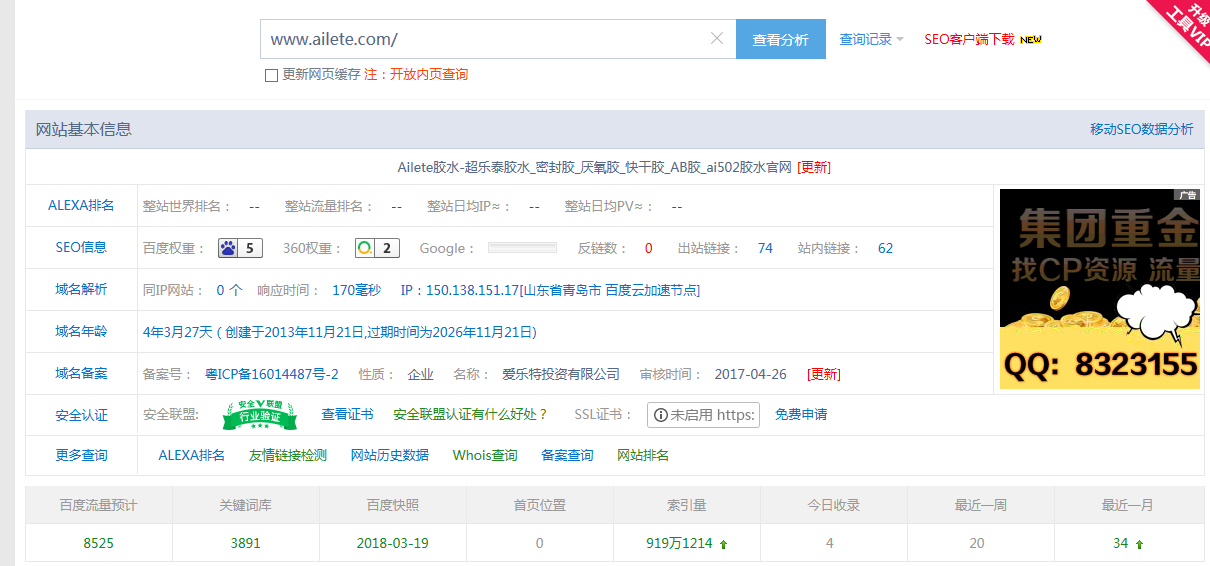Click the Baidu weight paw badge

pos(240,248)
